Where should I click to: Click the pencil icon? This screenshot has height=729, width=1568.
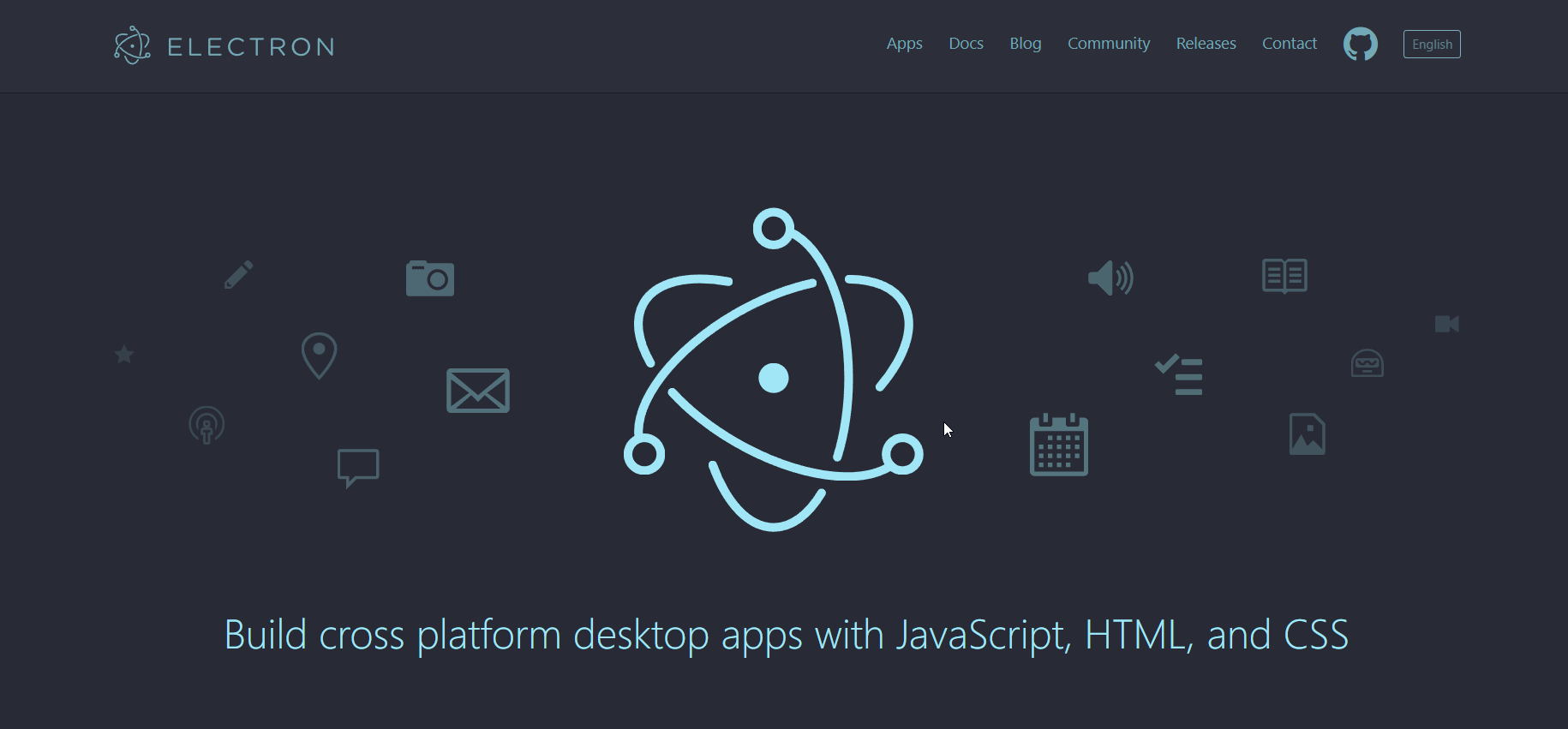coord(238,275)
